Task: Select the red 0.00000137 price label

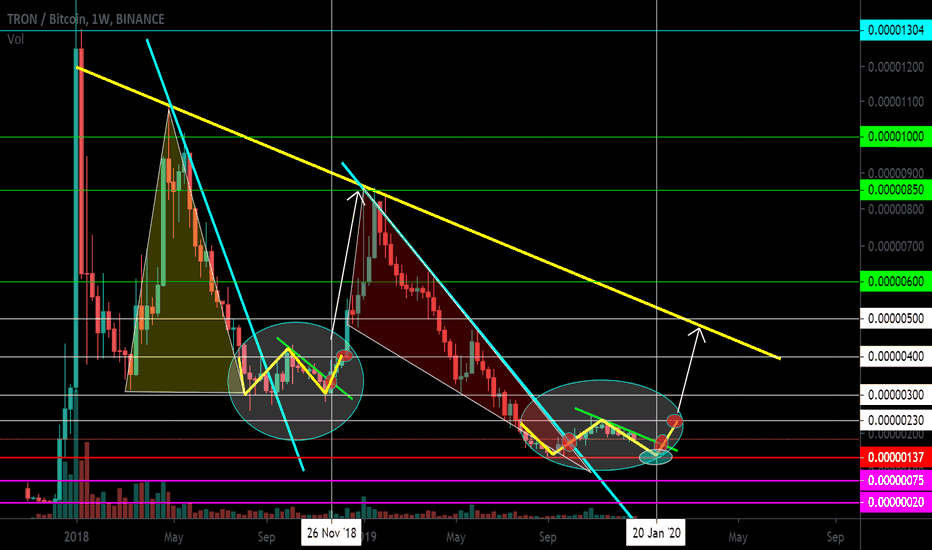Action: (896, 457)
